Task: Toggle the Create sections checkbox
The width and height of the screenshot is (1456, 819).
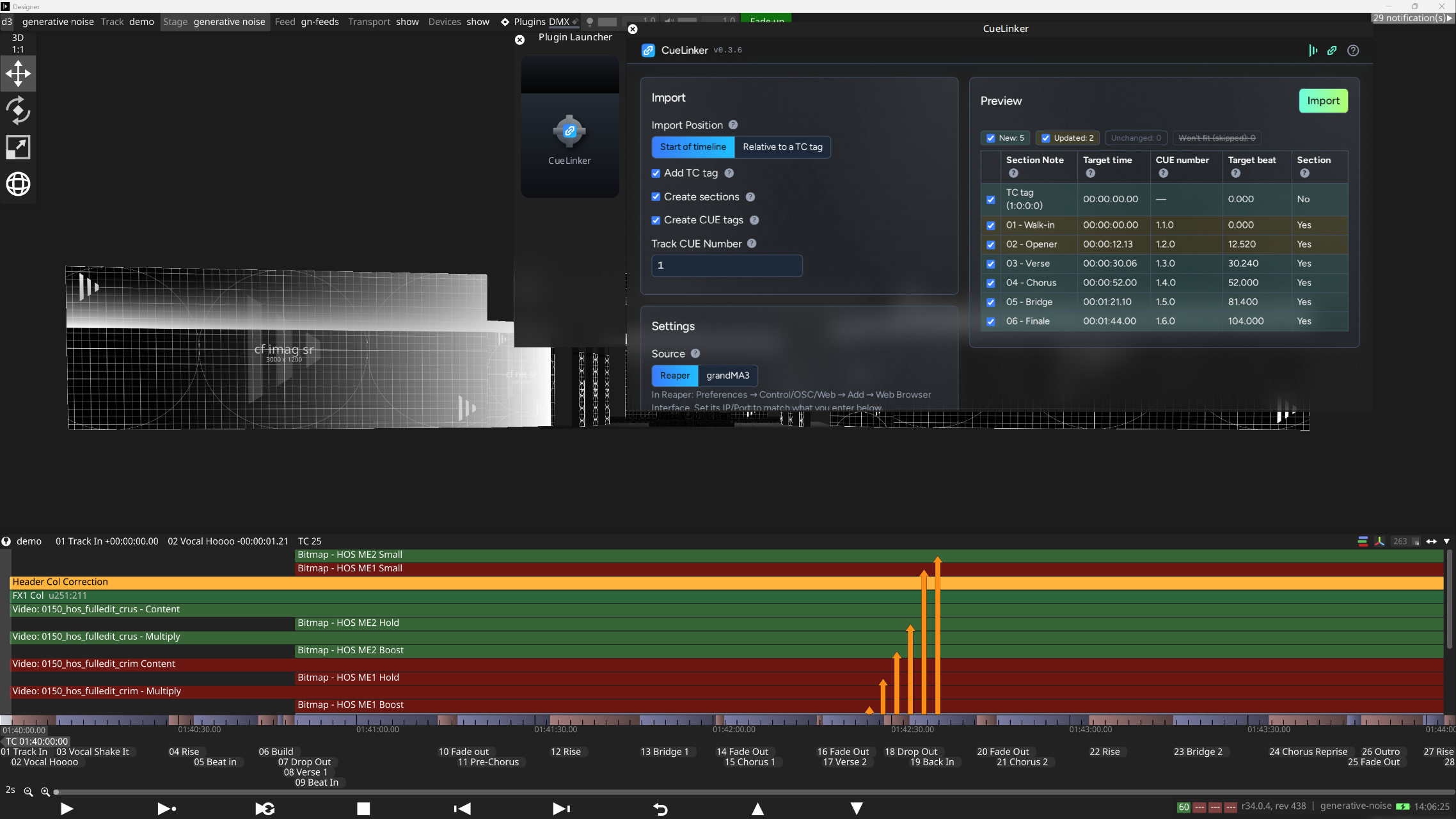Action: tap(656, 196)
